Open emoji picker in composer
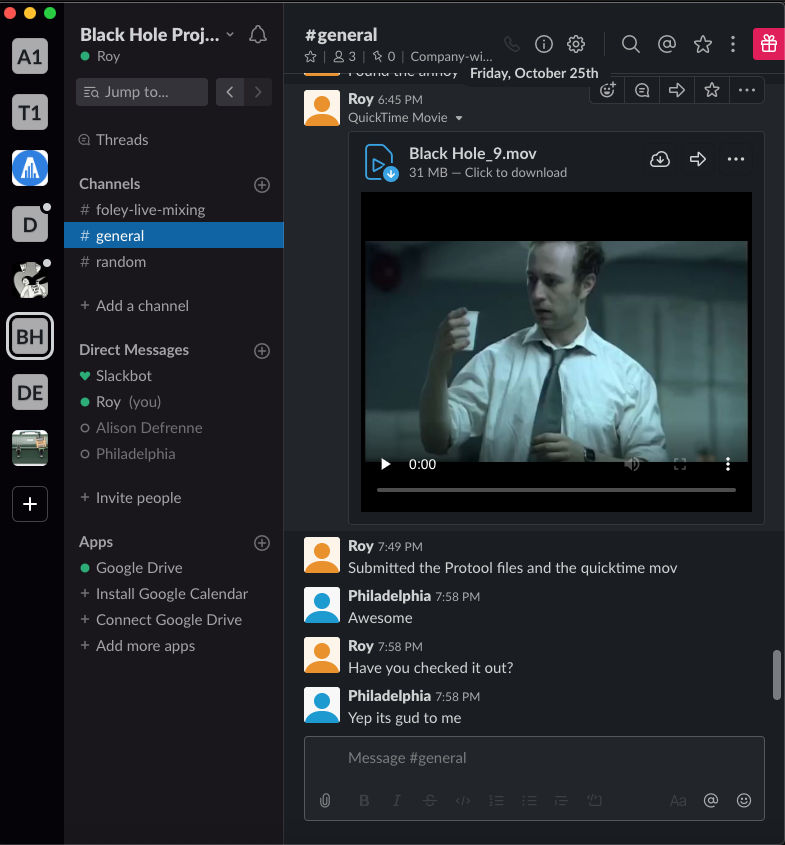The height and width of the screenshot is (845, 785). click(x=744, y=801)
